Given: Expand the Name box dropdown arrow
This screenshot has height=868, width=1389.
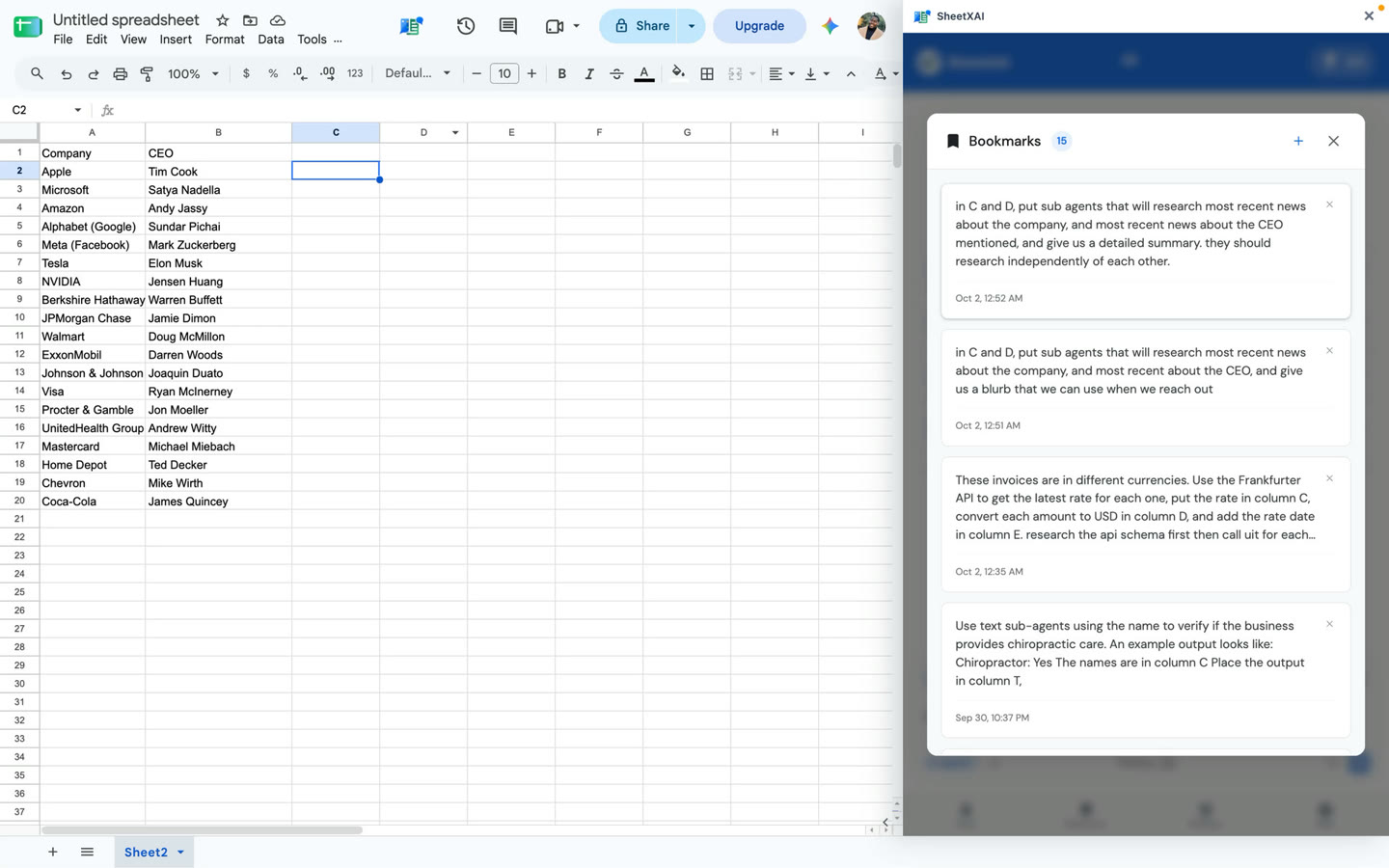Looking at the screenshot, I should tap(78, 110).
